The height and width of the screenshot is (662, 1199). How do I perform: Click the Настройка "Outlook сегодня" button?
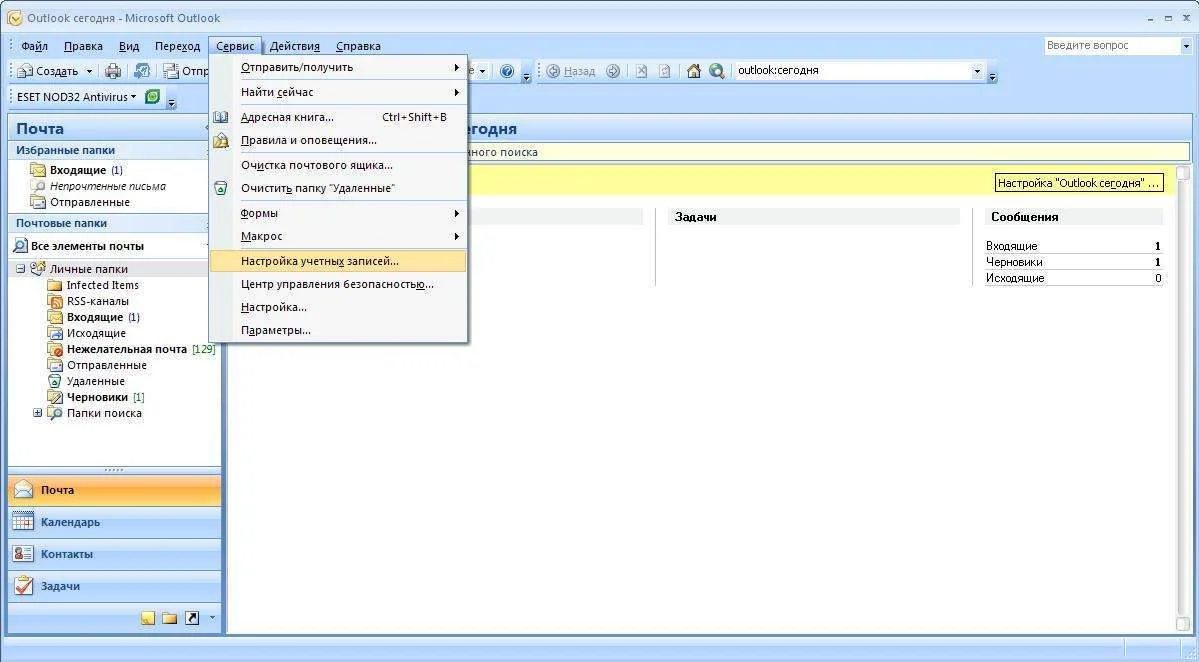(1079, 183)
